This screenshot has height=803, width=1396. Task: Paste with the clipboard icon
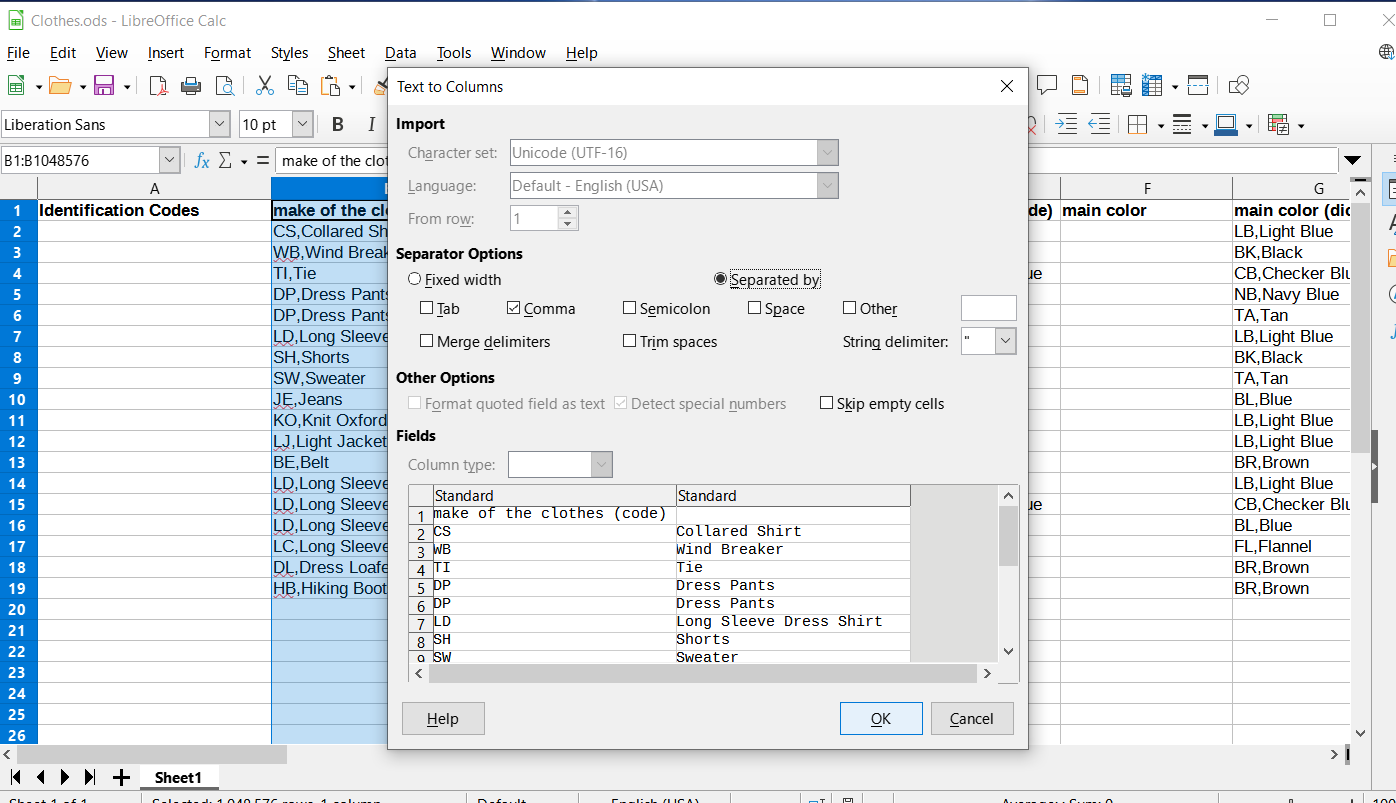(x=330, y=86)
